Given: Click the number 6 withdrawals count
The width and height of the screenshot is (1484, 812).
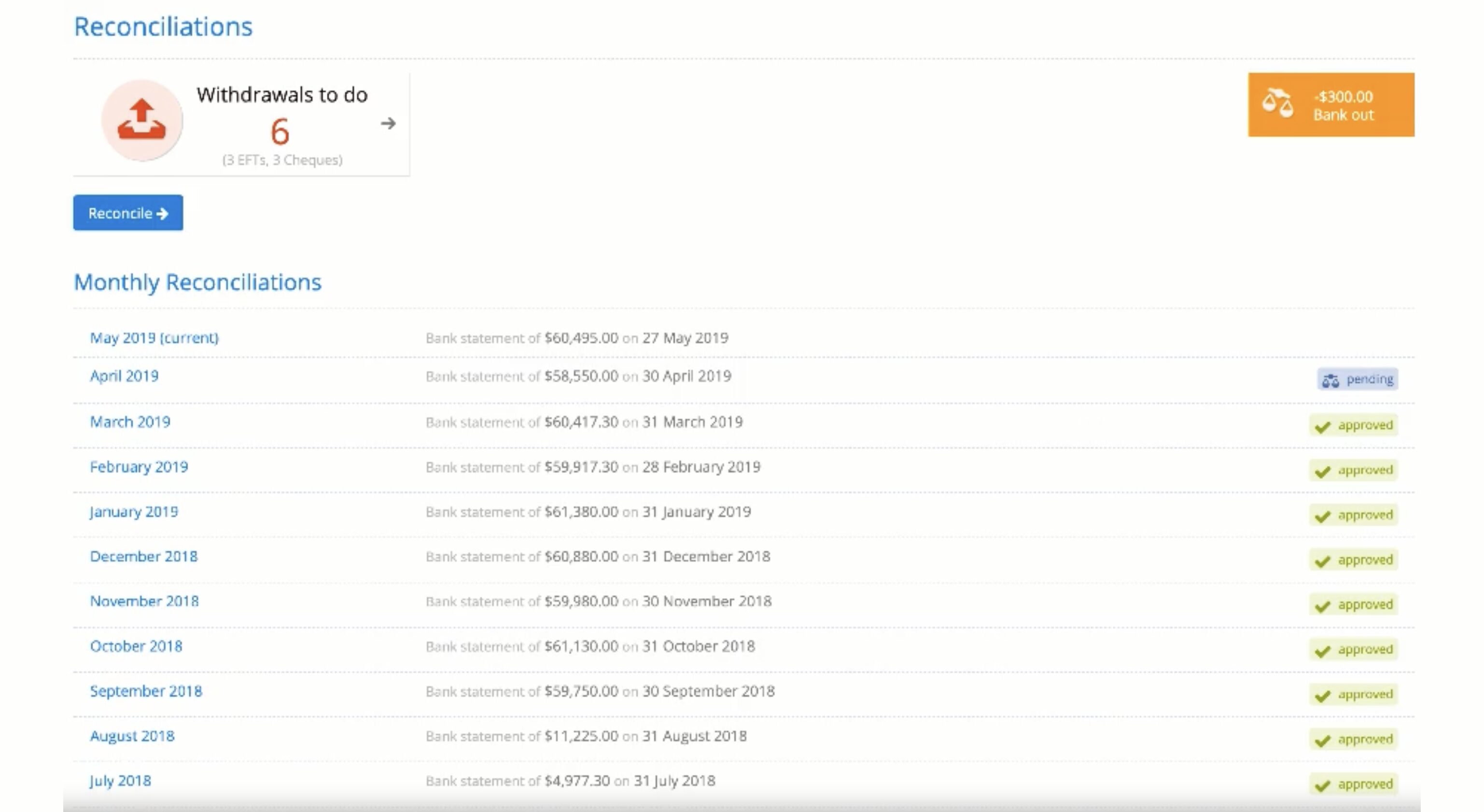Looking at the screenshot, I should click(x=280, y=132).
